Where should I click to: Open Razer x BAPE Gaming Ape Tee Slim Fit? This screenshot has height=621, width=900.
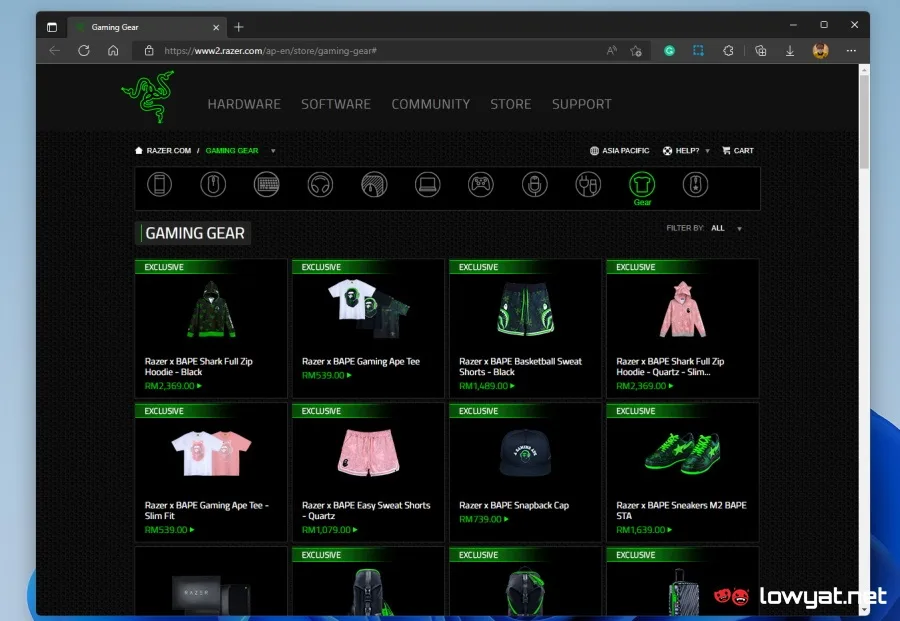(207, 510)
